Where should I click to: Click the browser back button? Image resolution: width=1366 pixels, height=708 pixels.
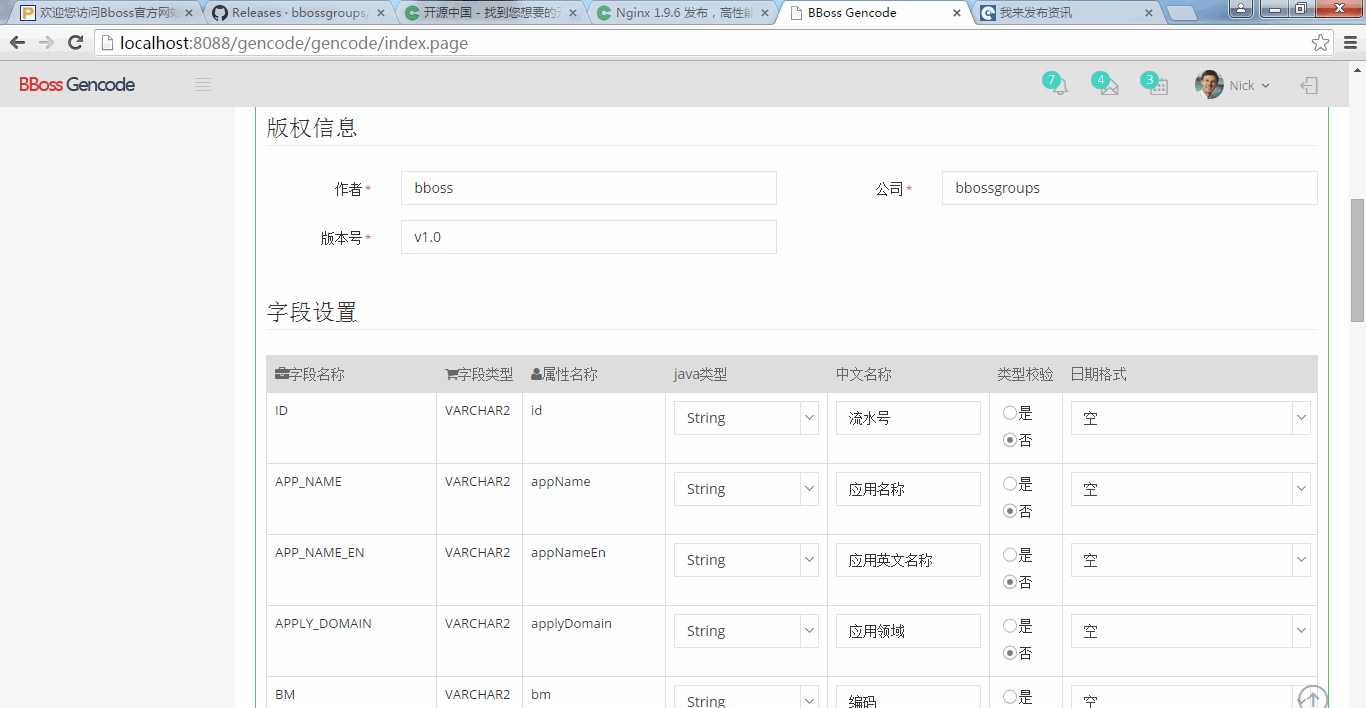click(17, 43)
